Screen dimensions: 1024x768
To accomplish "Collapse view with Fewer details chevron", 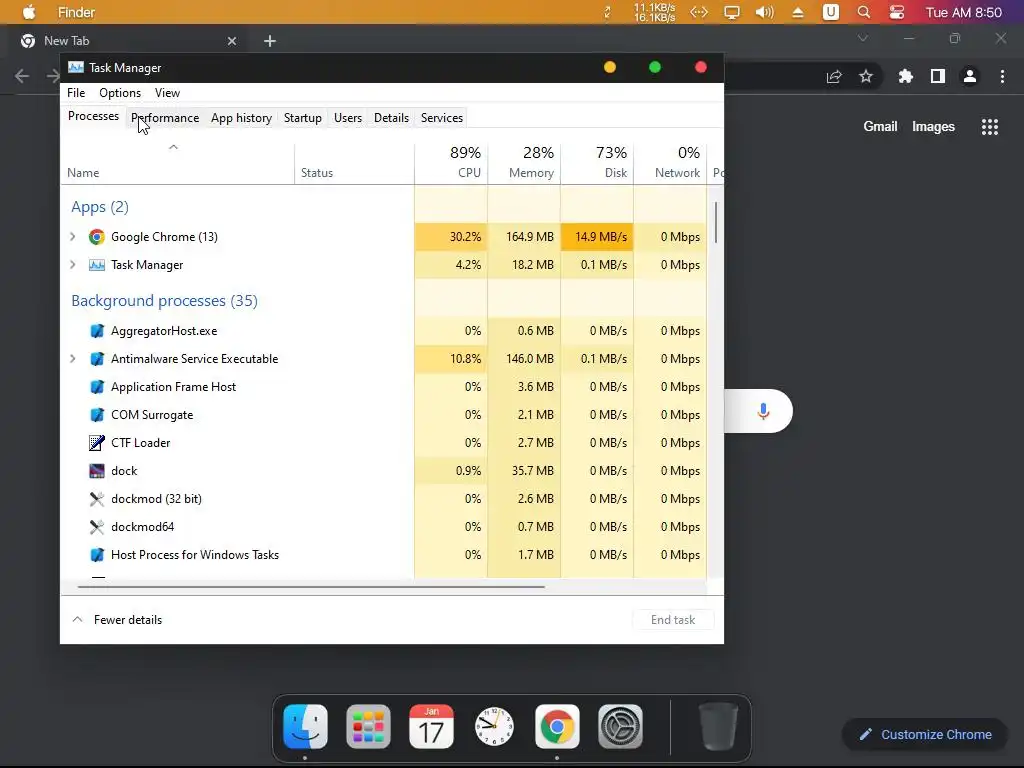I will click(77, 620).
